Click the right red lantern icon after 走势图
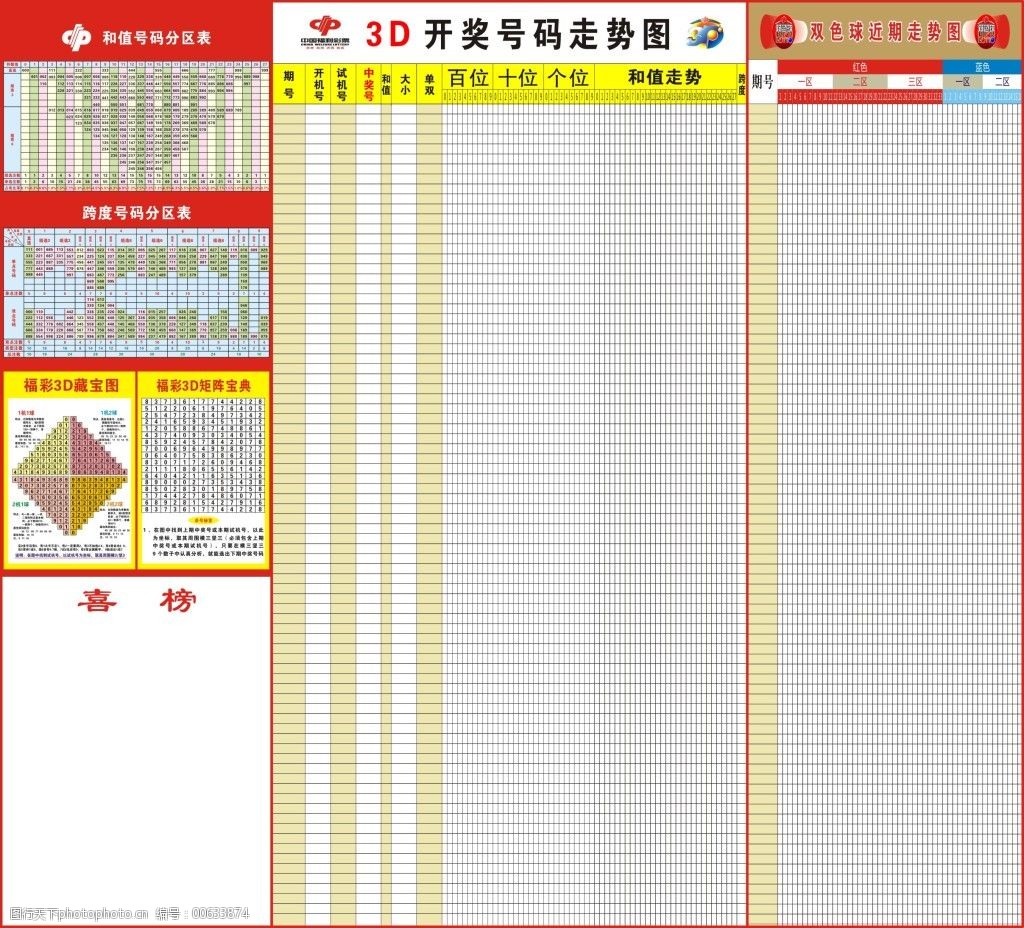The height and width of the screenshot is (928, 1024). pyautogui.click(x=987, y=32)
